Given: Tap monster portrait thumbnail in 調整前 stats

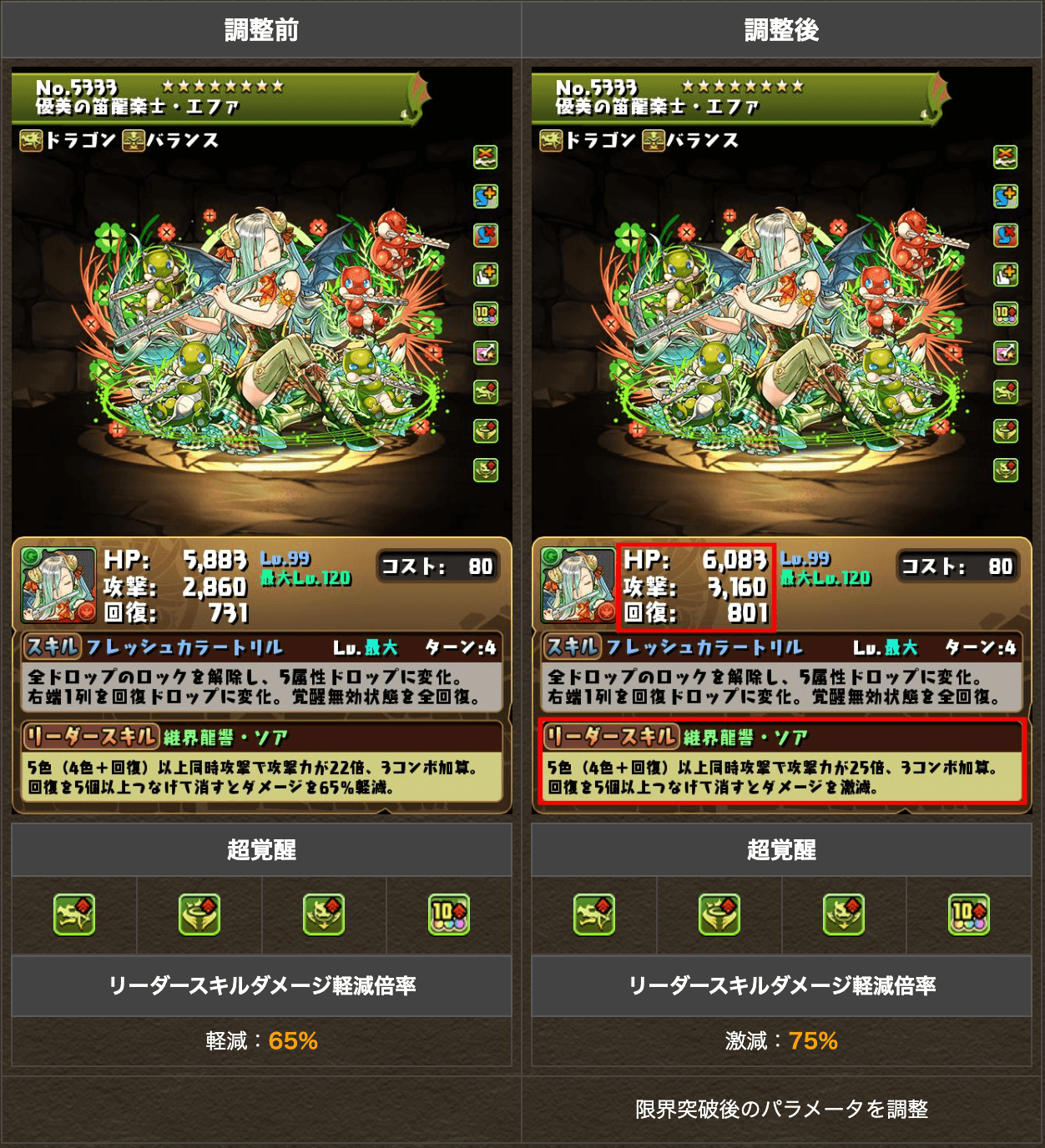Looking at the screenshot, I should click(x=58, y=585).
